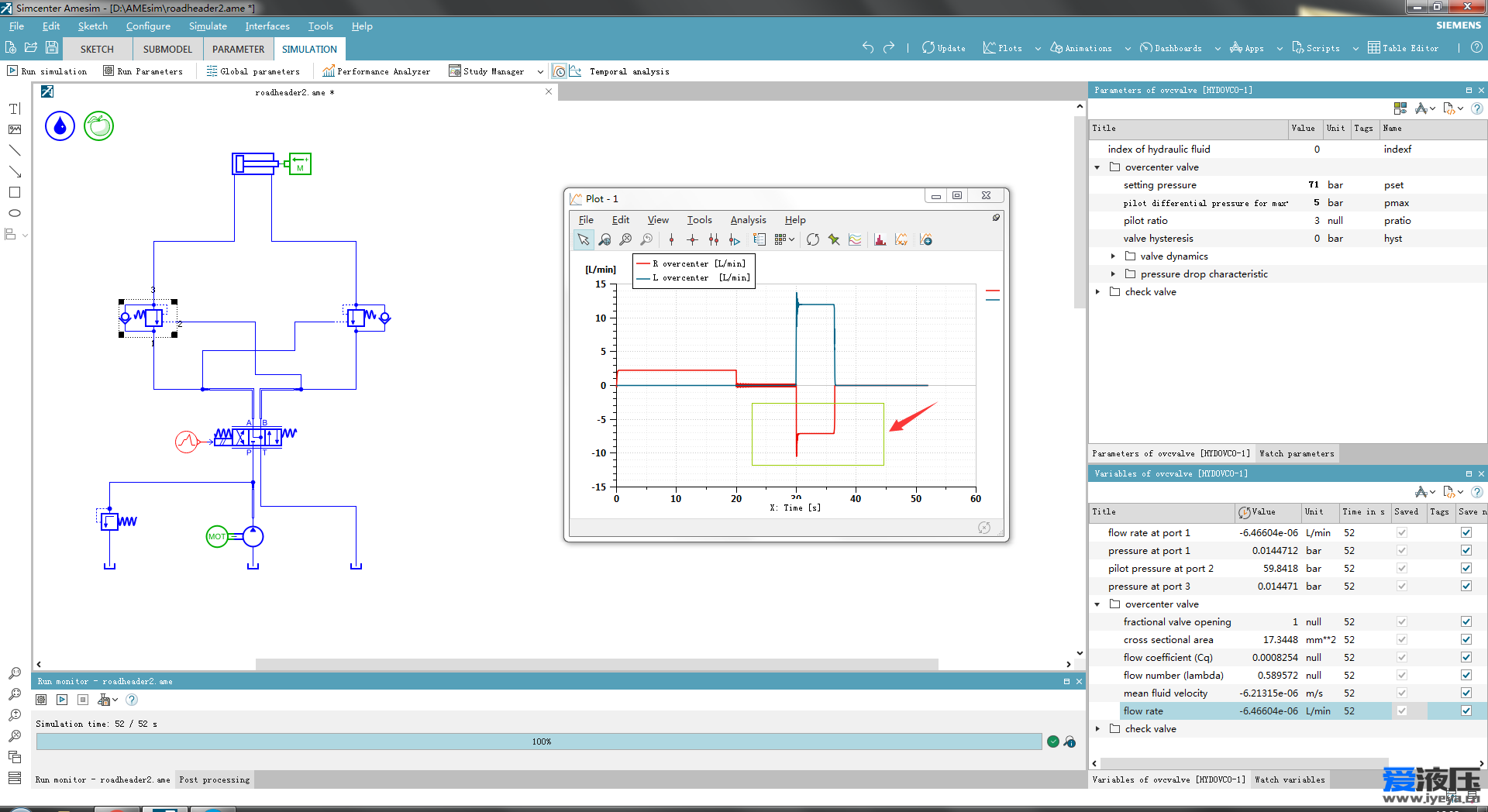Select the MOT motor component on sketch

217,536
